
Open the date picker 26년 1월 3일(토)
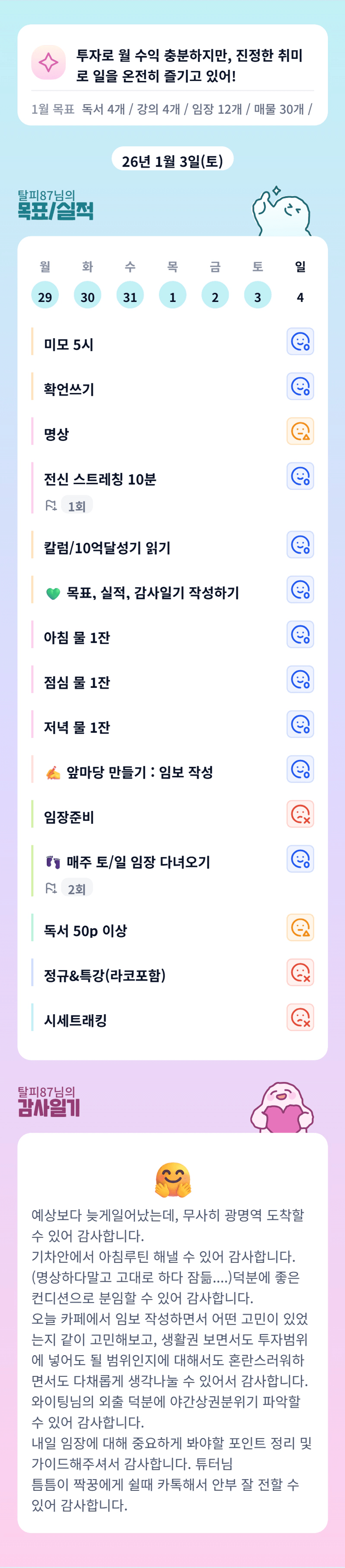pos(172,161)
